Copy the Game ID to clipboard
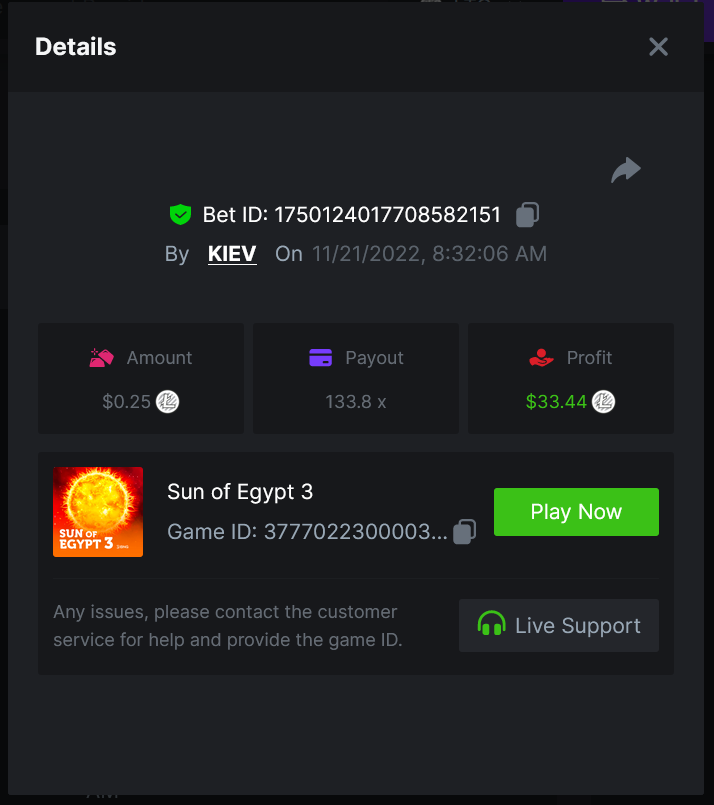The height and width of the screenshot is (805, 714). click(464, 532)
